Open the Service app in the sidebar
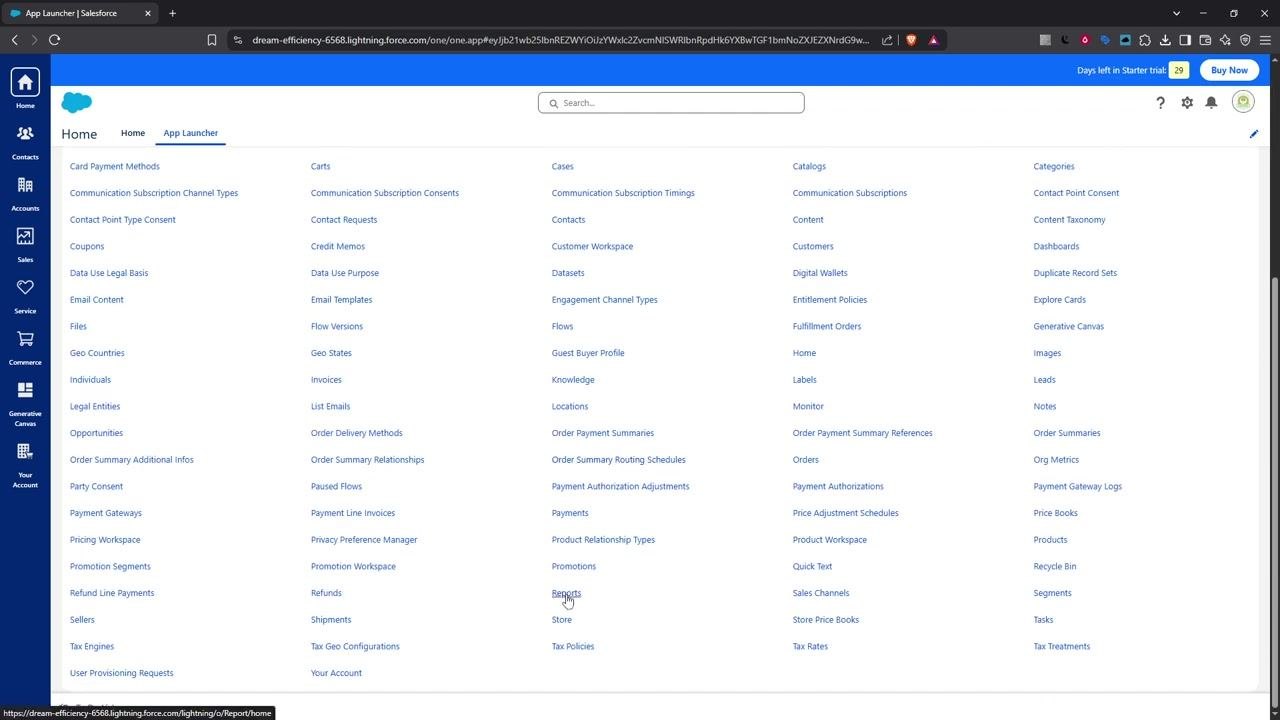1280x720 pixels. click(25, 296)
